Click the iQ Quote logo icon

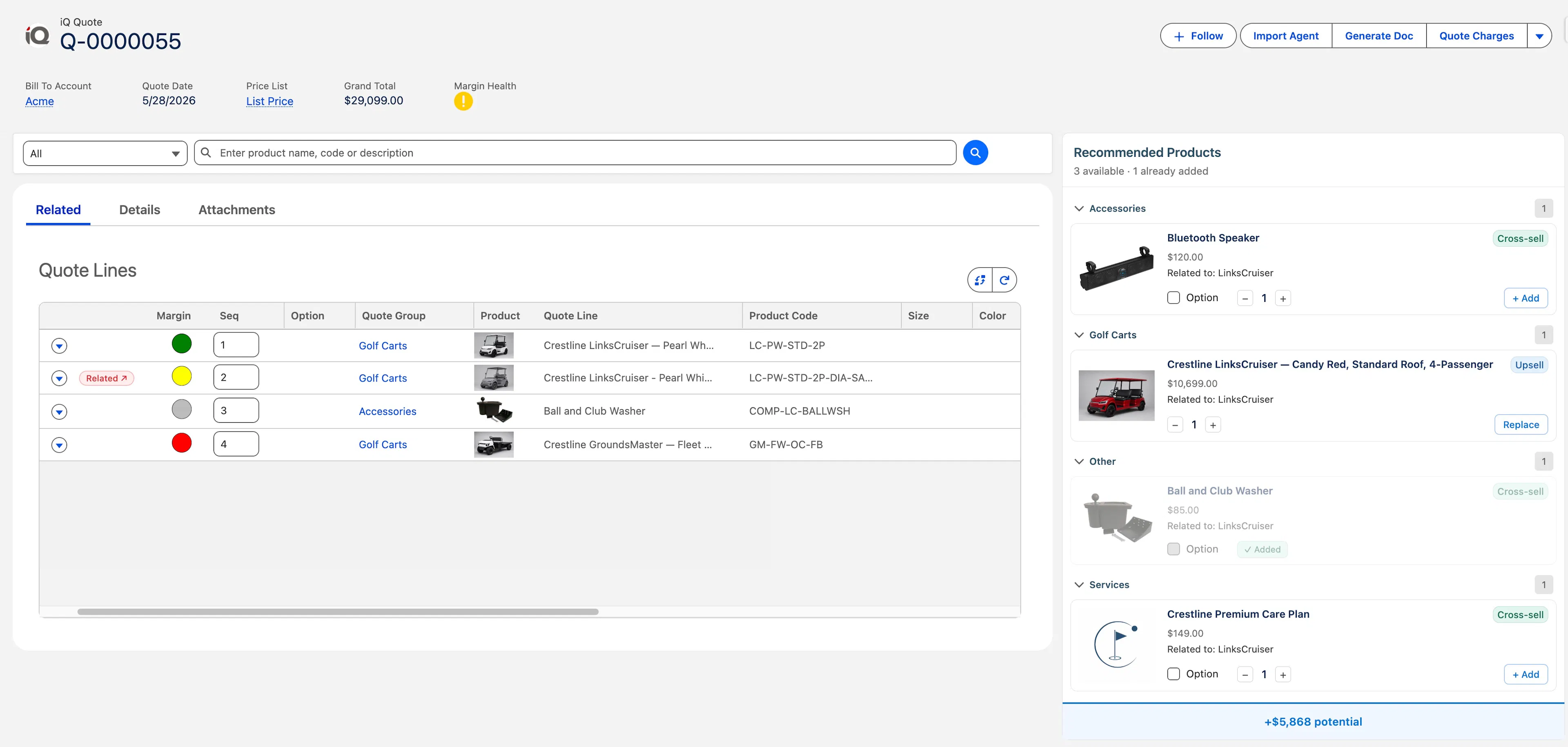pyautogui.click(x=37, y=36)
